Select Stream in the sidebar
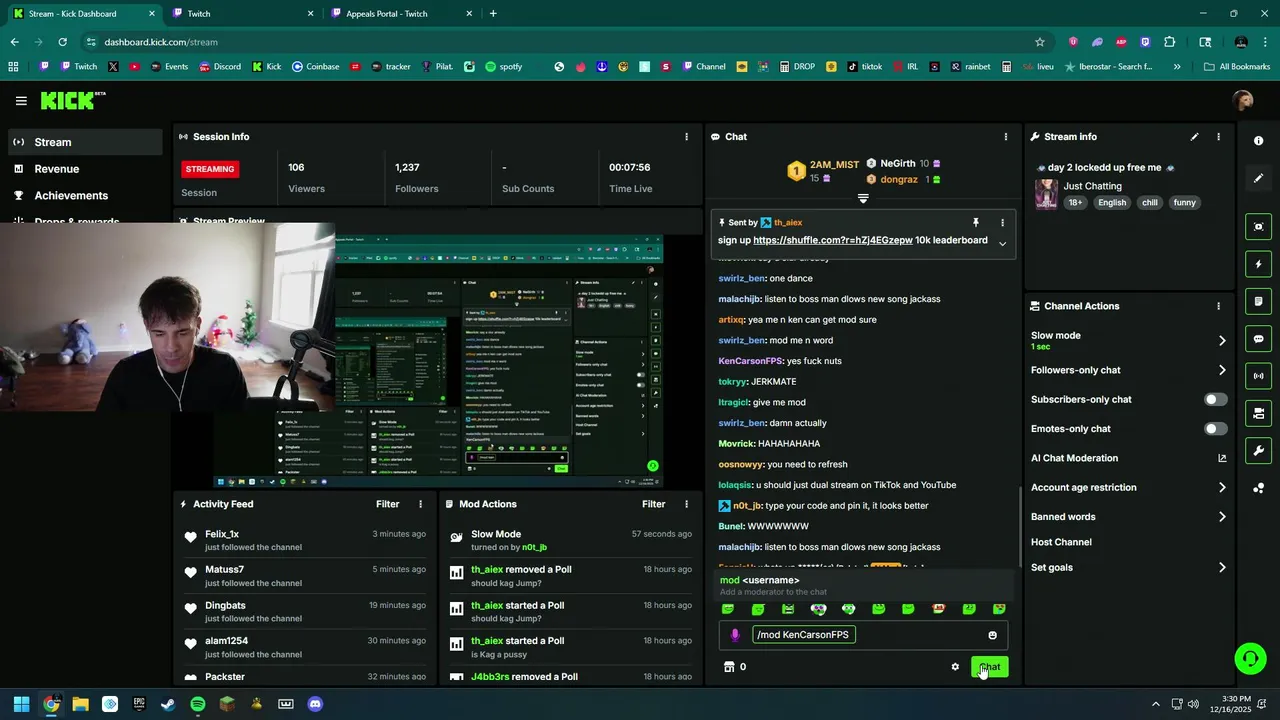The image size is (1280, 720). point(85,142)
